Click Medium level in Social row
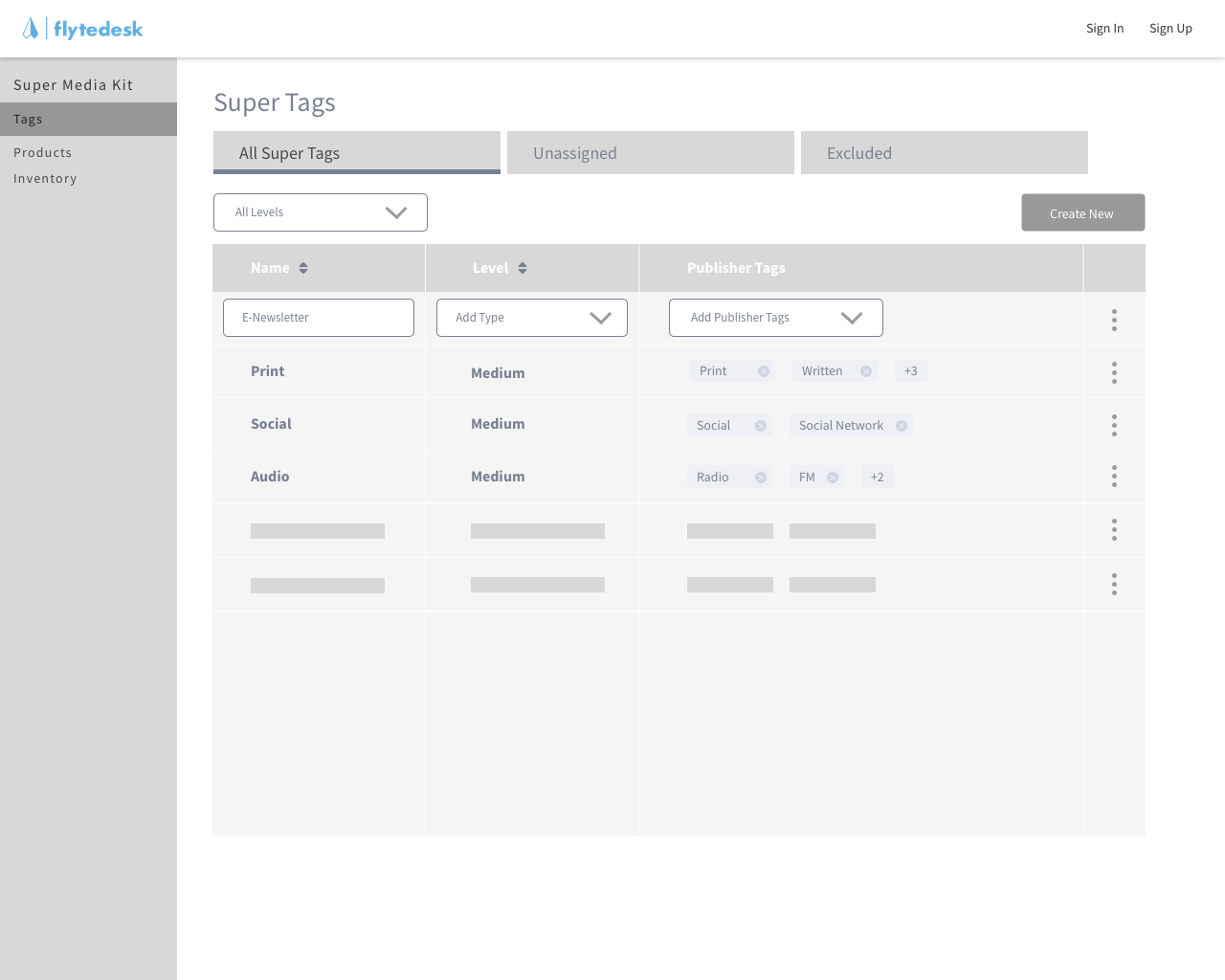1225x980 pixels. [x=498, y=424]
